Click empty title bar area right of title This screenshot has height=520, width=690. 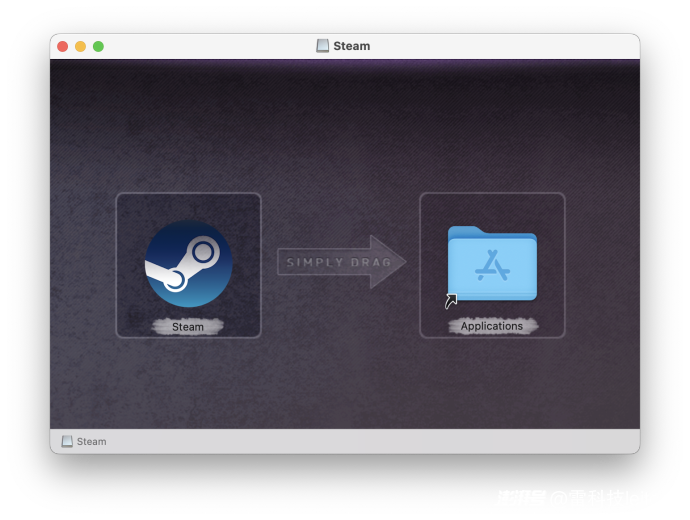500,46
